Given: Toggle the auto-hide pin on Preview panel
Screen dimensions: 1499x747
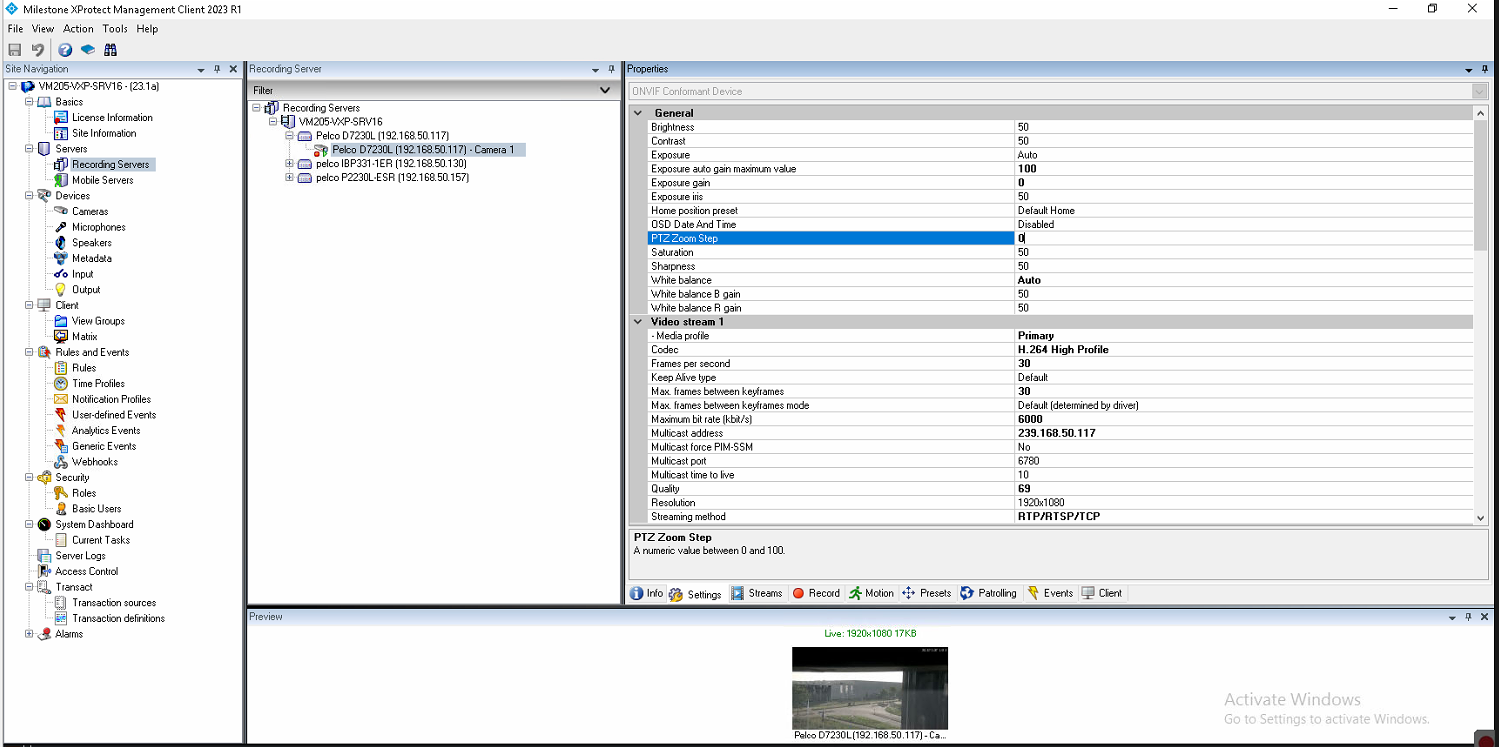Looking at the screenshot, I should click(x=1468, y=616).
